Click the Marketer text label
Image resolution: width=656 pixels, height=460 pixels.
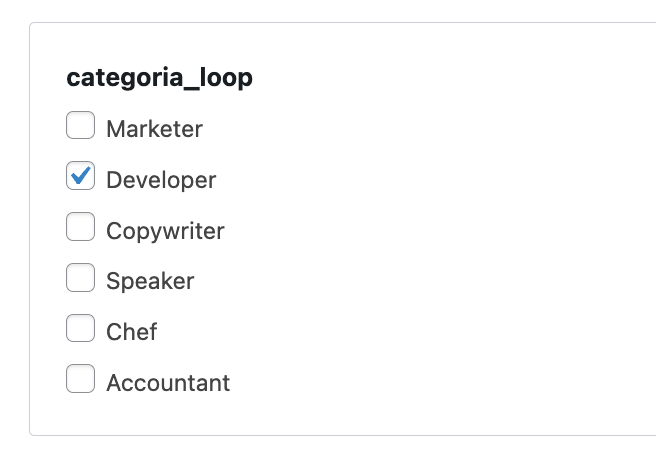pyautogui.click(x=154, y=129)
